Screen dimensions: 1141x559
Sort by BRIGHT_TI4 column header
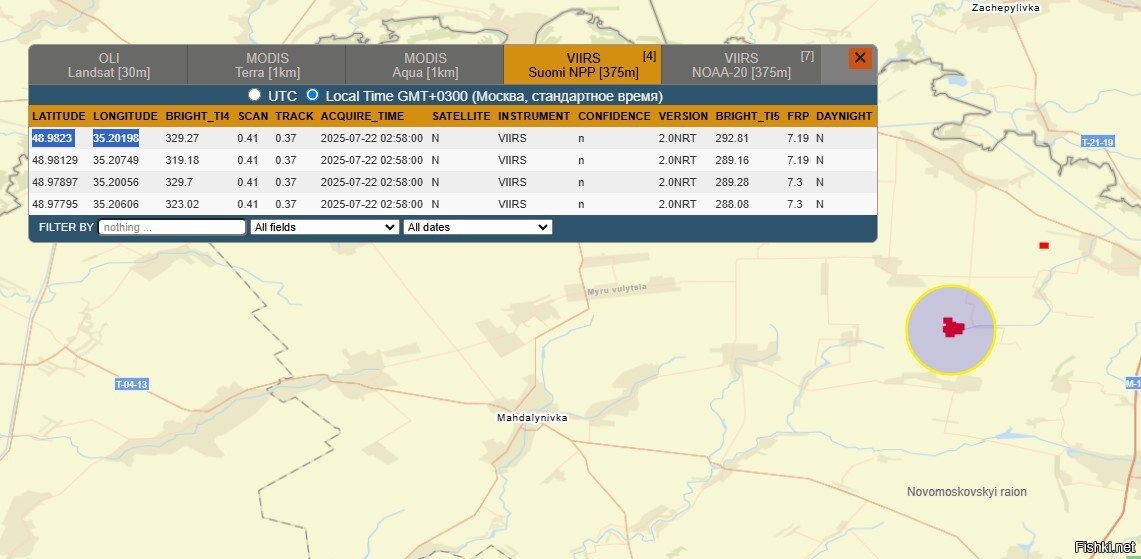pos(197,116)
